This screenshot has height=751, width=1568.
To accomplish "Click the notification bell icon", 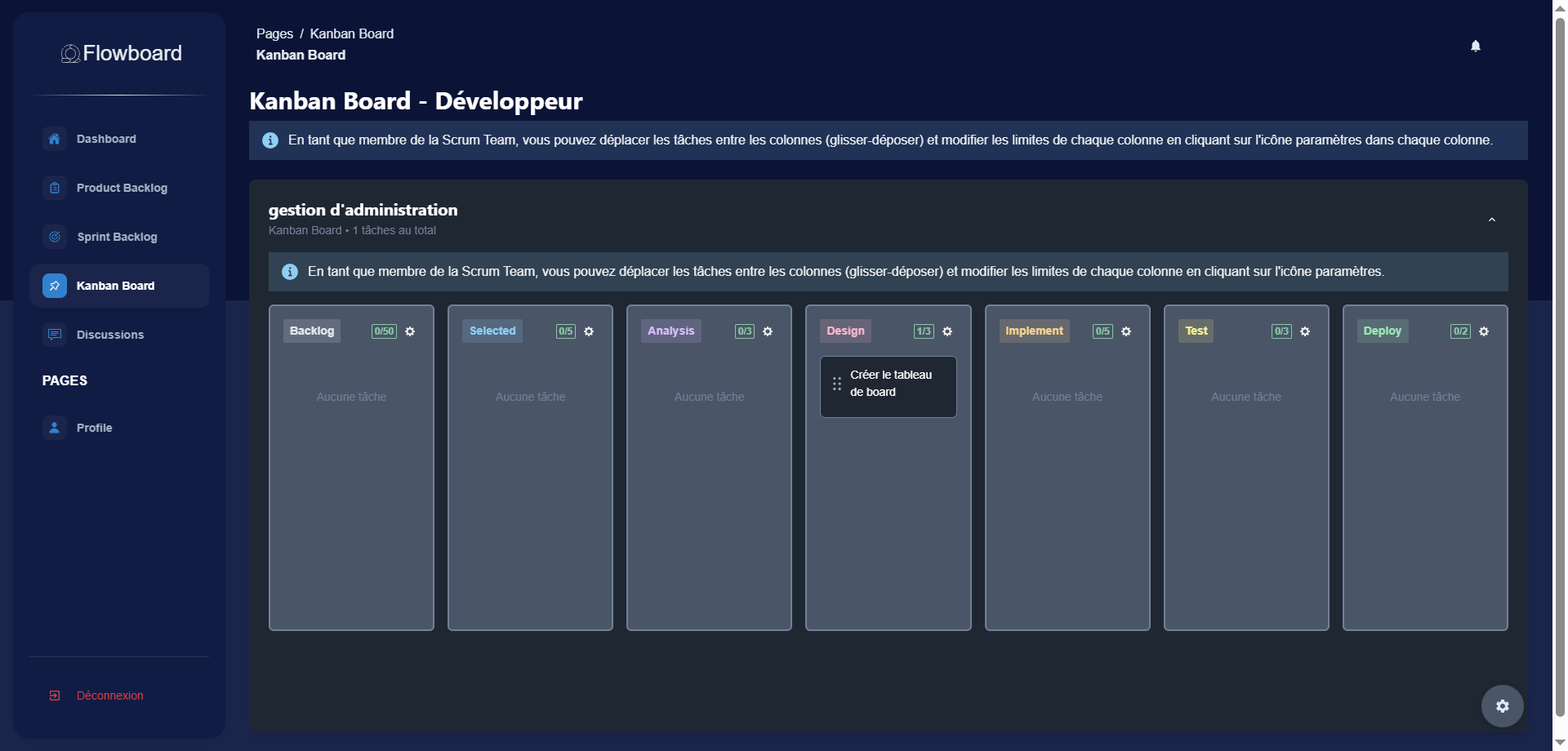I will tap(1476, 46).
